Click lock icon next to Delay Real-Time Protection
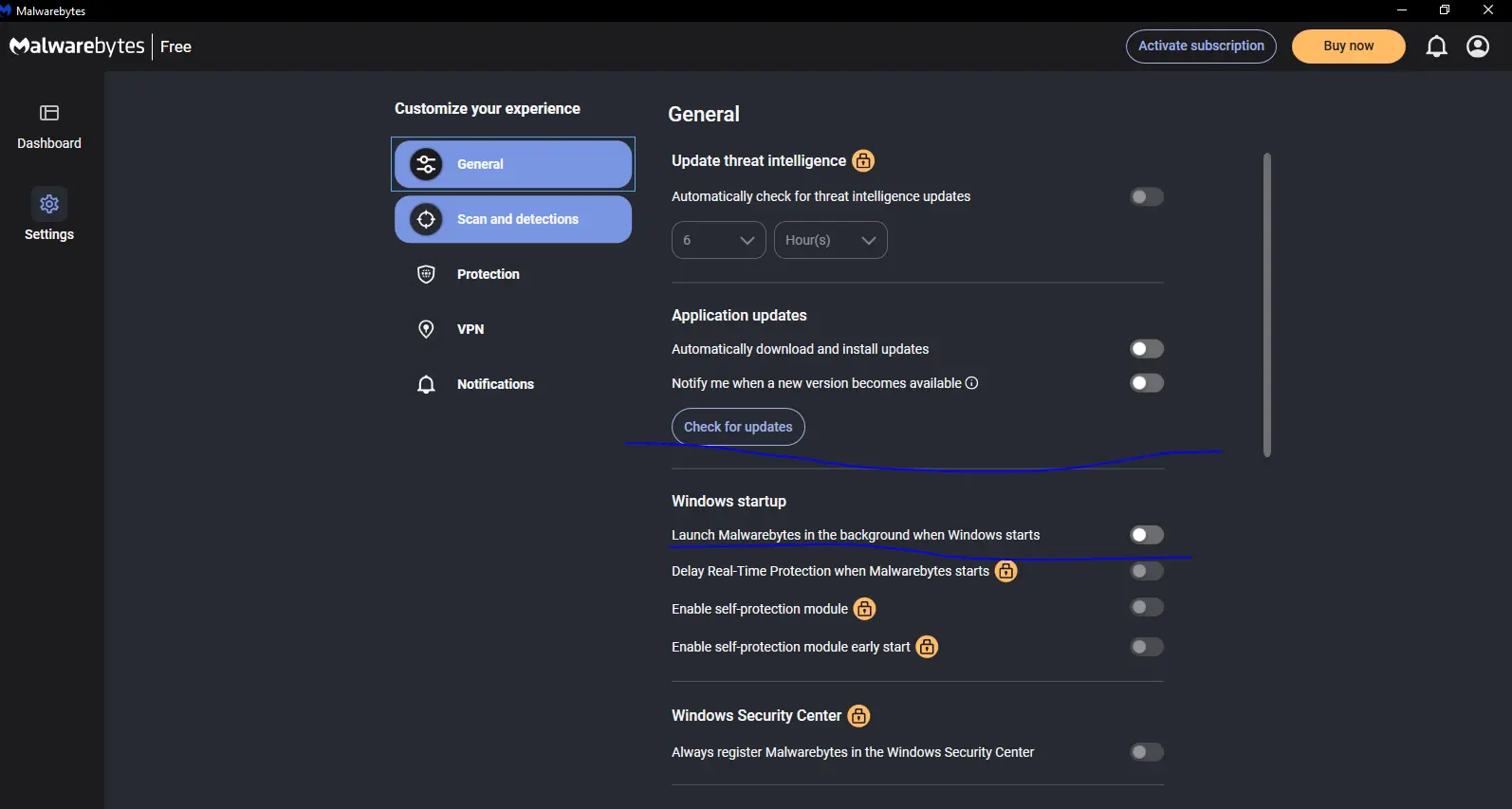Viewport: 1512px width, 809px height. click(x=1005, y=571)
